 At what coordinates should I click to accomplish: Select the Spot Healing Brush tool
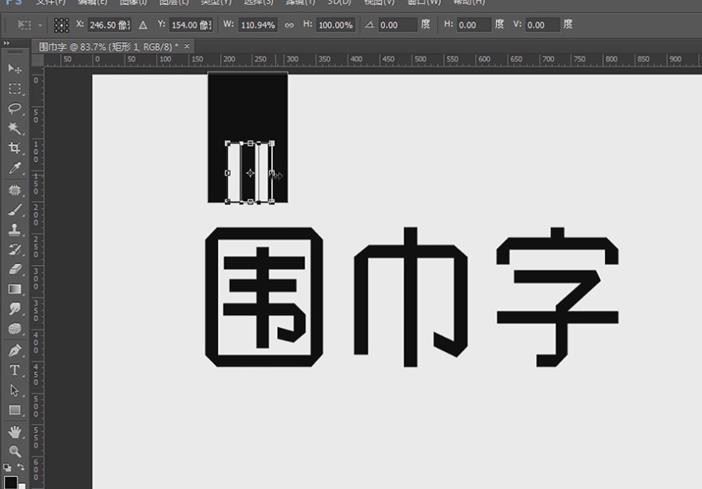click(14, 190)
